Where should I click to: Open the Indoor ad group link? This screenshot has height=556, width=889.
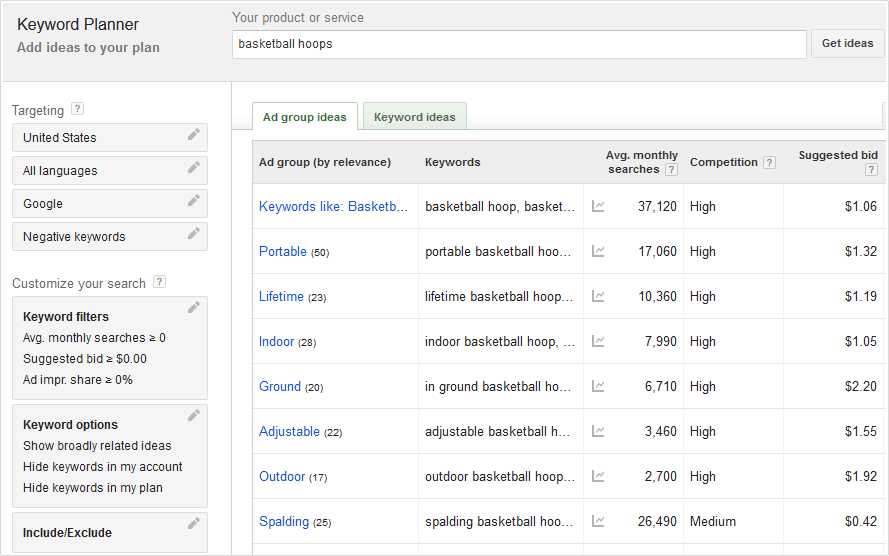pyautogui.click(x=277, y=341)
